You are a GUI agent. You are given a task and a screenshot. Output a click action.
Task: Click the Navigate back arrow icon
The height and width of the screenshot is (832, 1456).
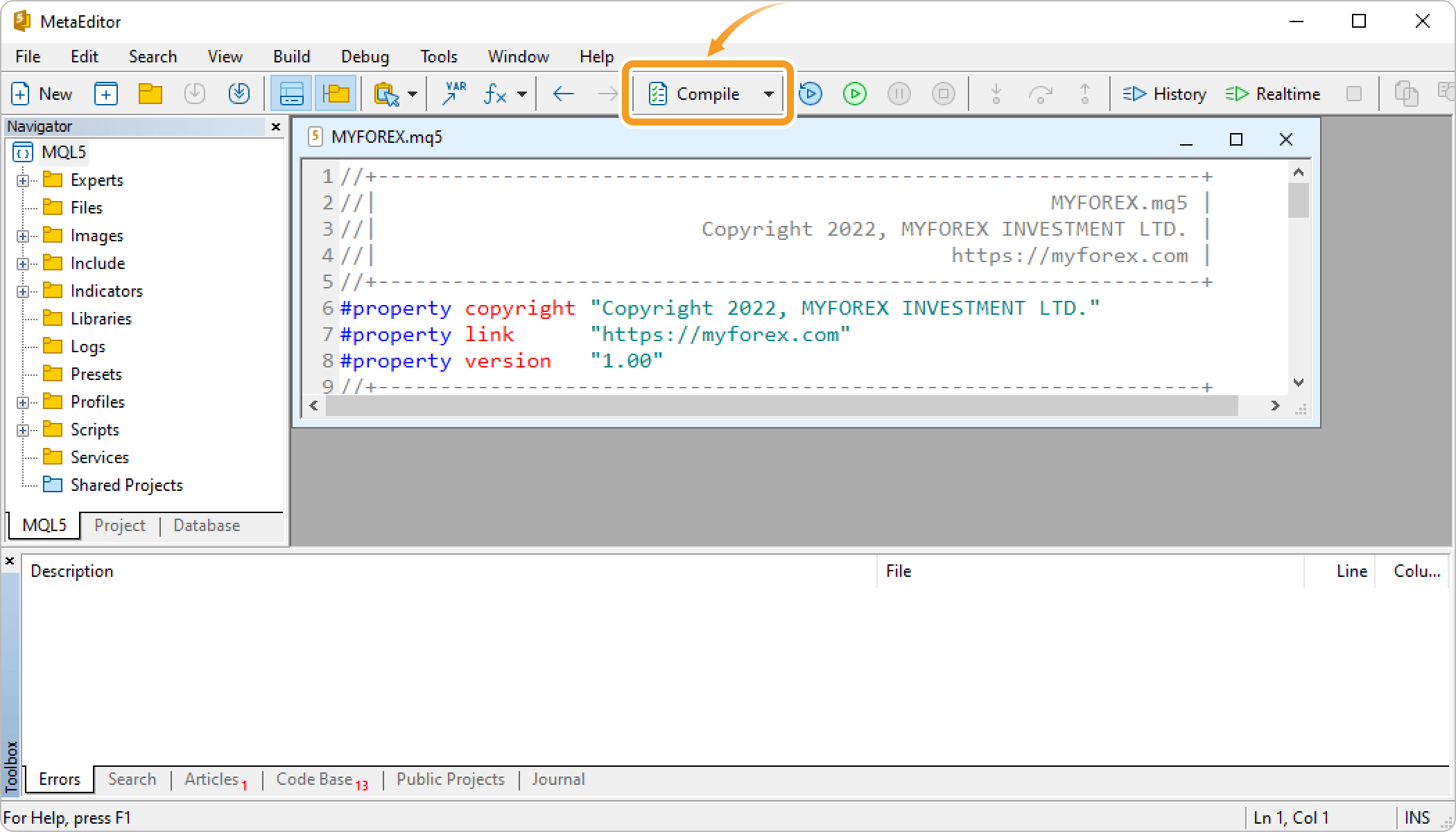[x=563, y=93]
